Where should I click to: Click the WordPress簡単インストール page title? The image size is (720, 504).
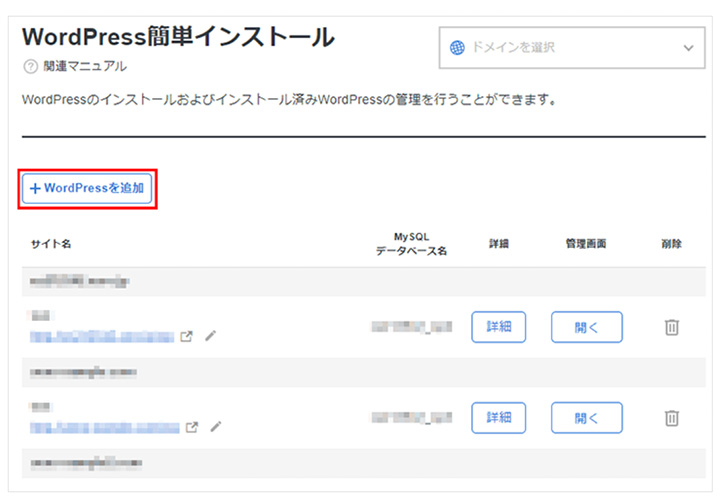pyautogui.click(x=178, y=37)
